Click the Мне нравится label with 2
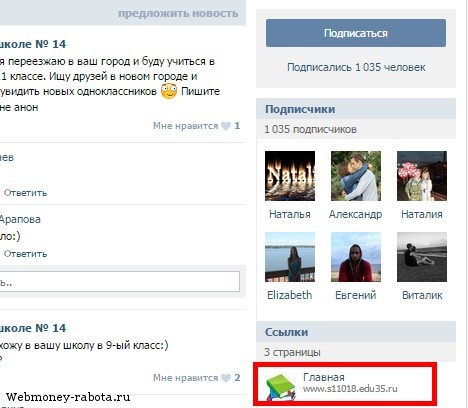 point(185,378)
